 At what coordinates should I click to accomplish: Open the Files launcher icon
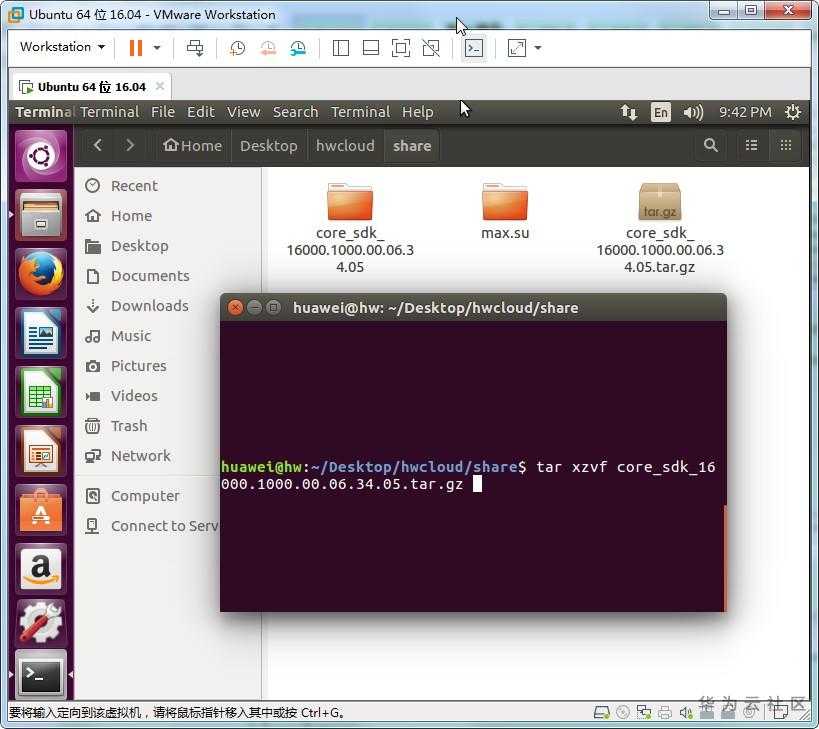[x=41, y=215]
